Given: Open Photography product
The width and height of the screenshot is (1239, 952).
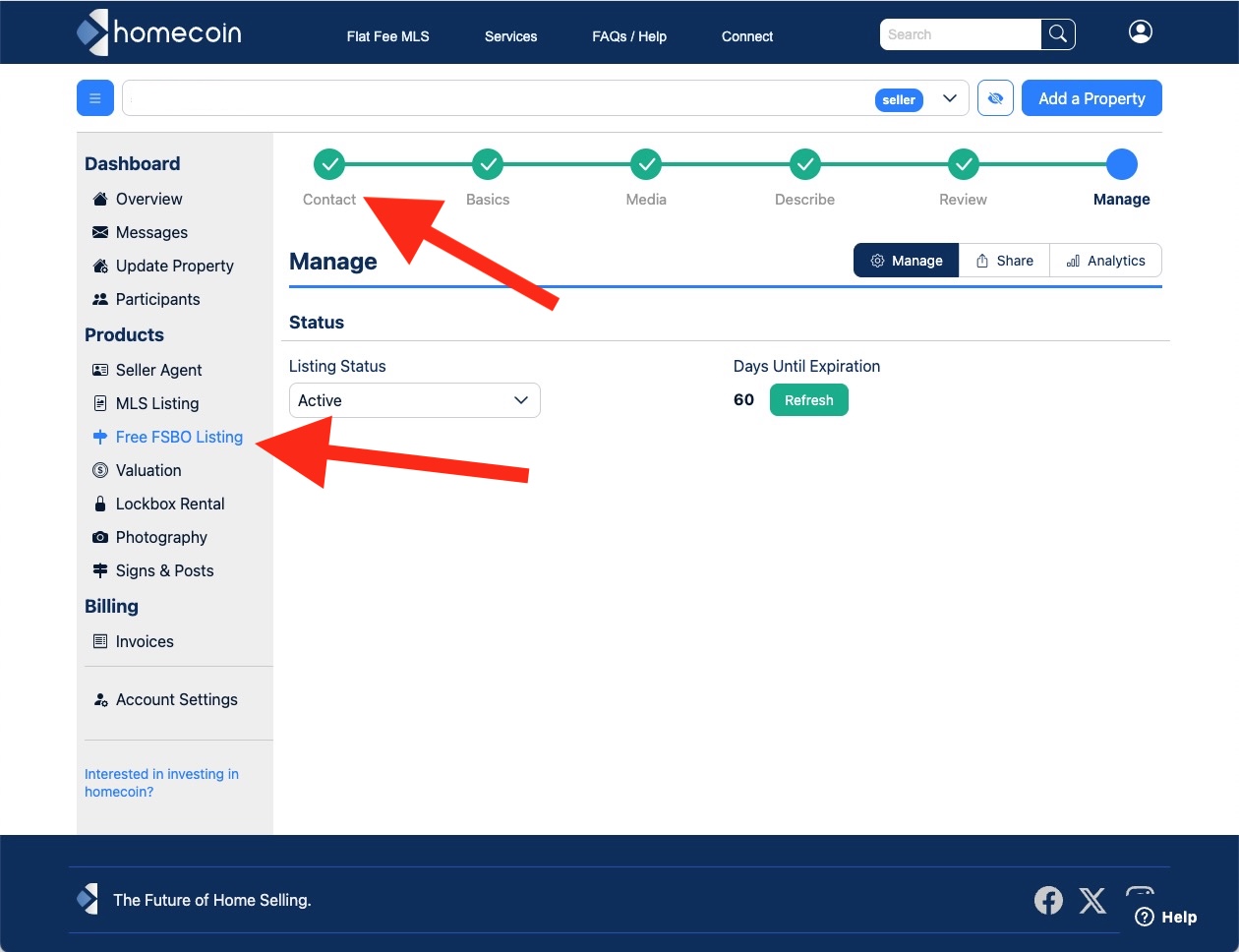Looking at the screenshot, I should pos(150,537).
